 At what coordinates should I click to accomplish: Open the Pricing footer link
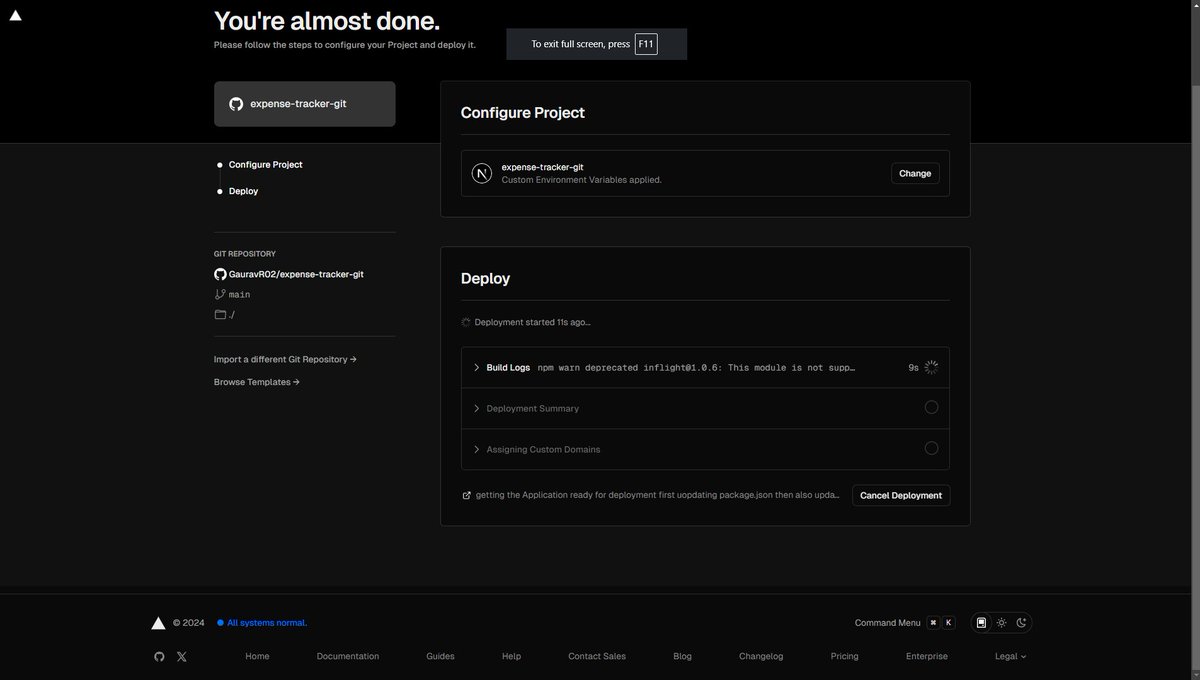pos(844,657)
